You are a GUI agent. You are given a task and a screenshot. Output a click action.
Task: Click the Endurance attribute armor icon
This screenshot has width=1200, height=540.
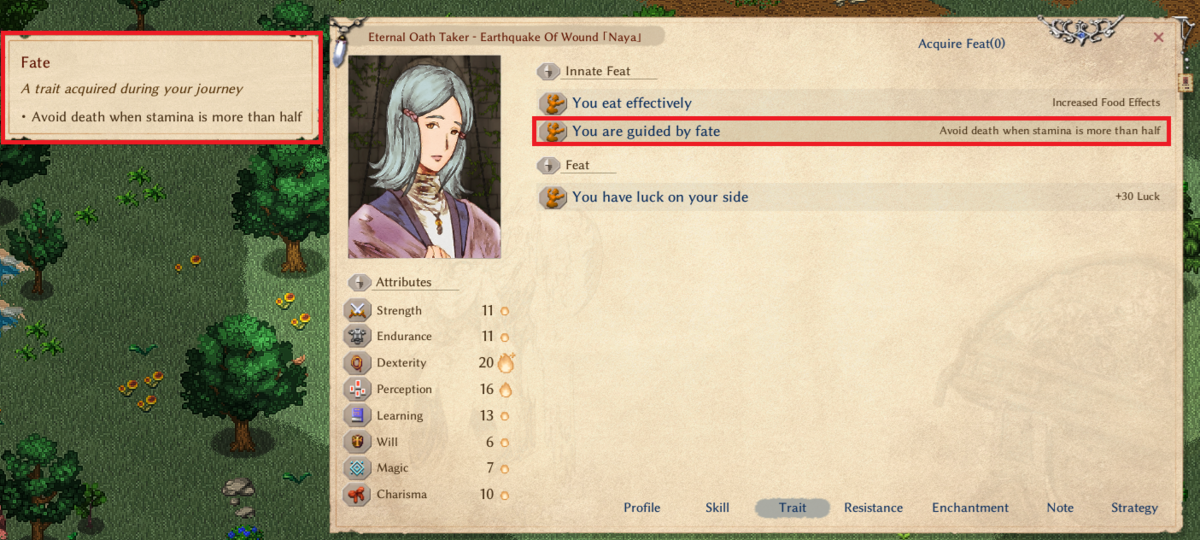pos(358,336)
